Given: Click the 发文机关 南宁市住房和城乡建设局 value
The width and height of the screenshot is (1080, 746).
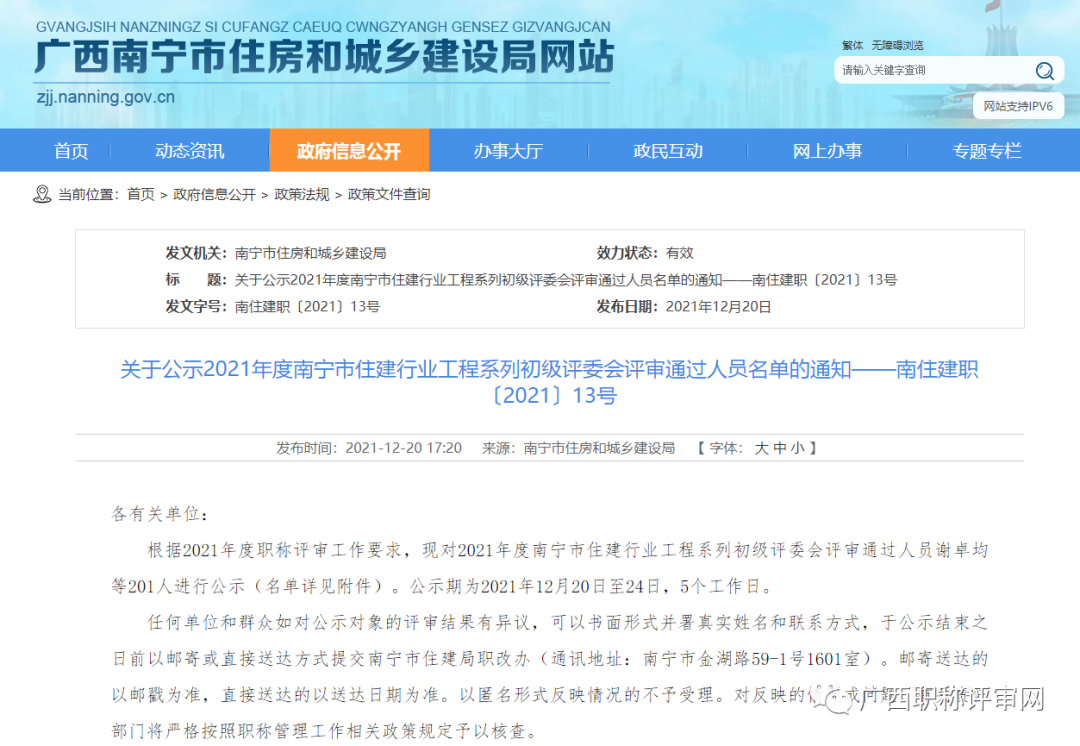Looking at the screenshot, I should click(310, 253).
